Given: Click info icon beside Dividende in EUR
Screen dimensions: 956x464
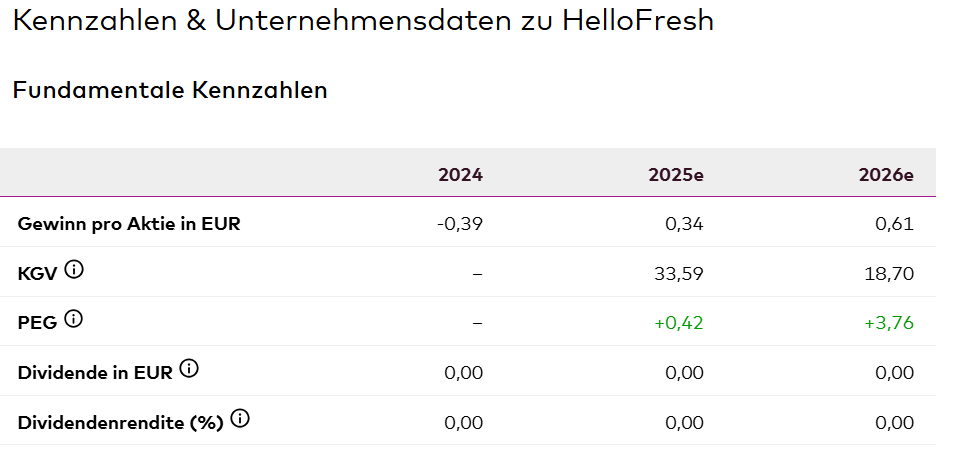Looking at the screenshot, I should point(189,369).
